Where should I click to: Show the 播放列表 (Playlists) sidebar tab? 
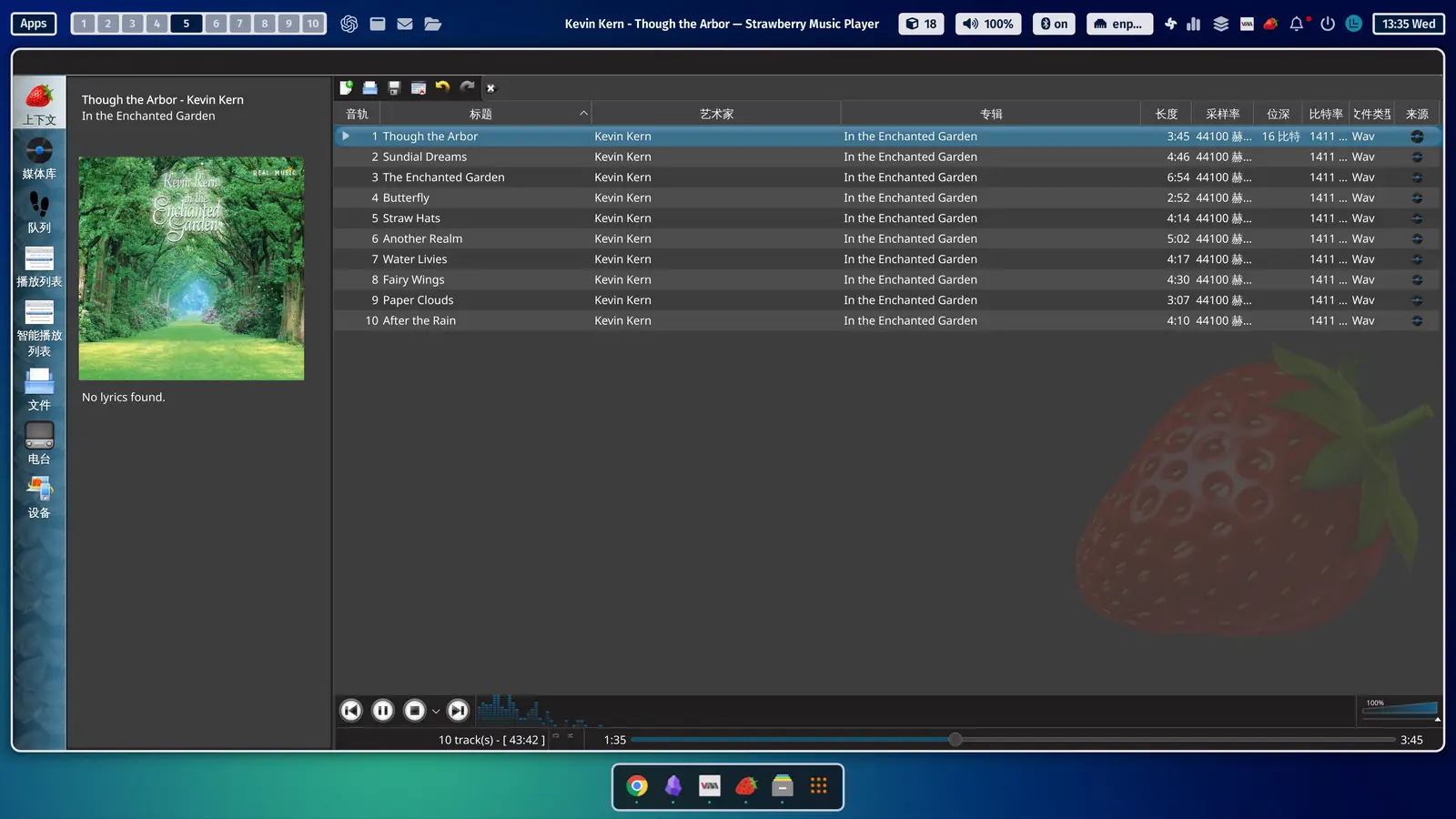point(39,266)
